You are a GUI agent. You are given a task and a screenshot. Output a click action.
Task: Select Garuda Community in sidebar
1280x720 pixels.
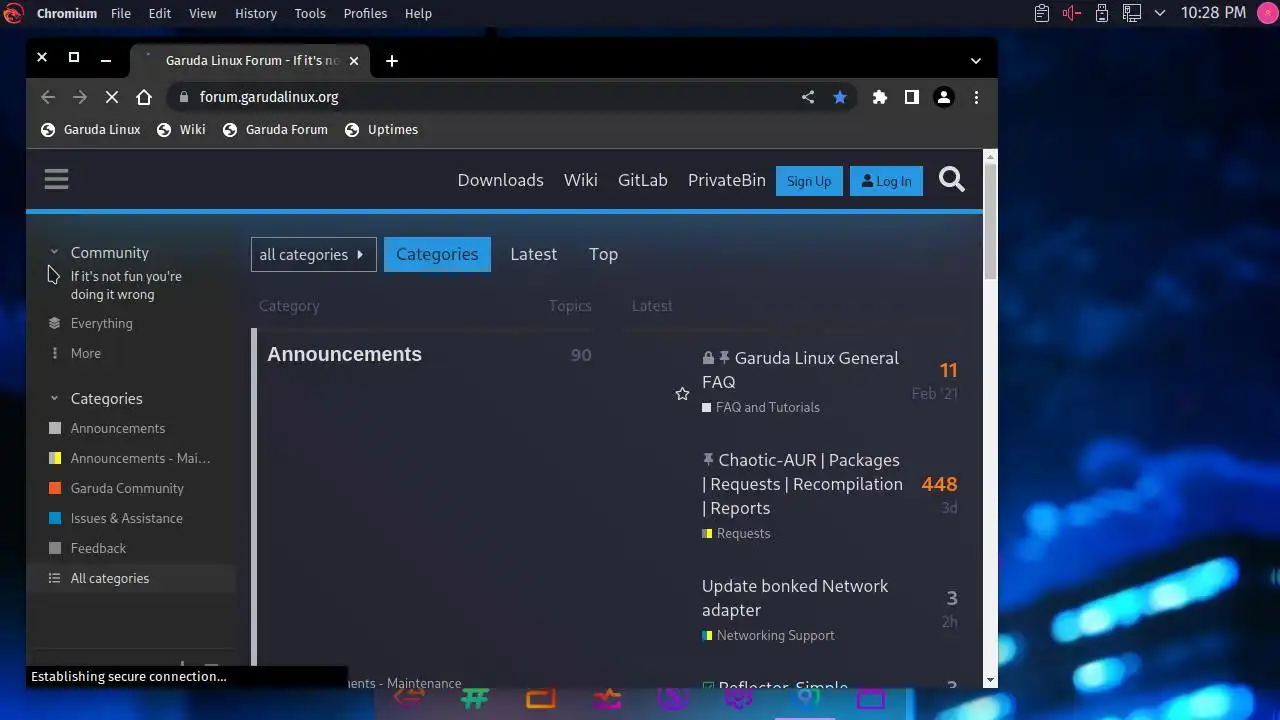click(x=127, y=488)
